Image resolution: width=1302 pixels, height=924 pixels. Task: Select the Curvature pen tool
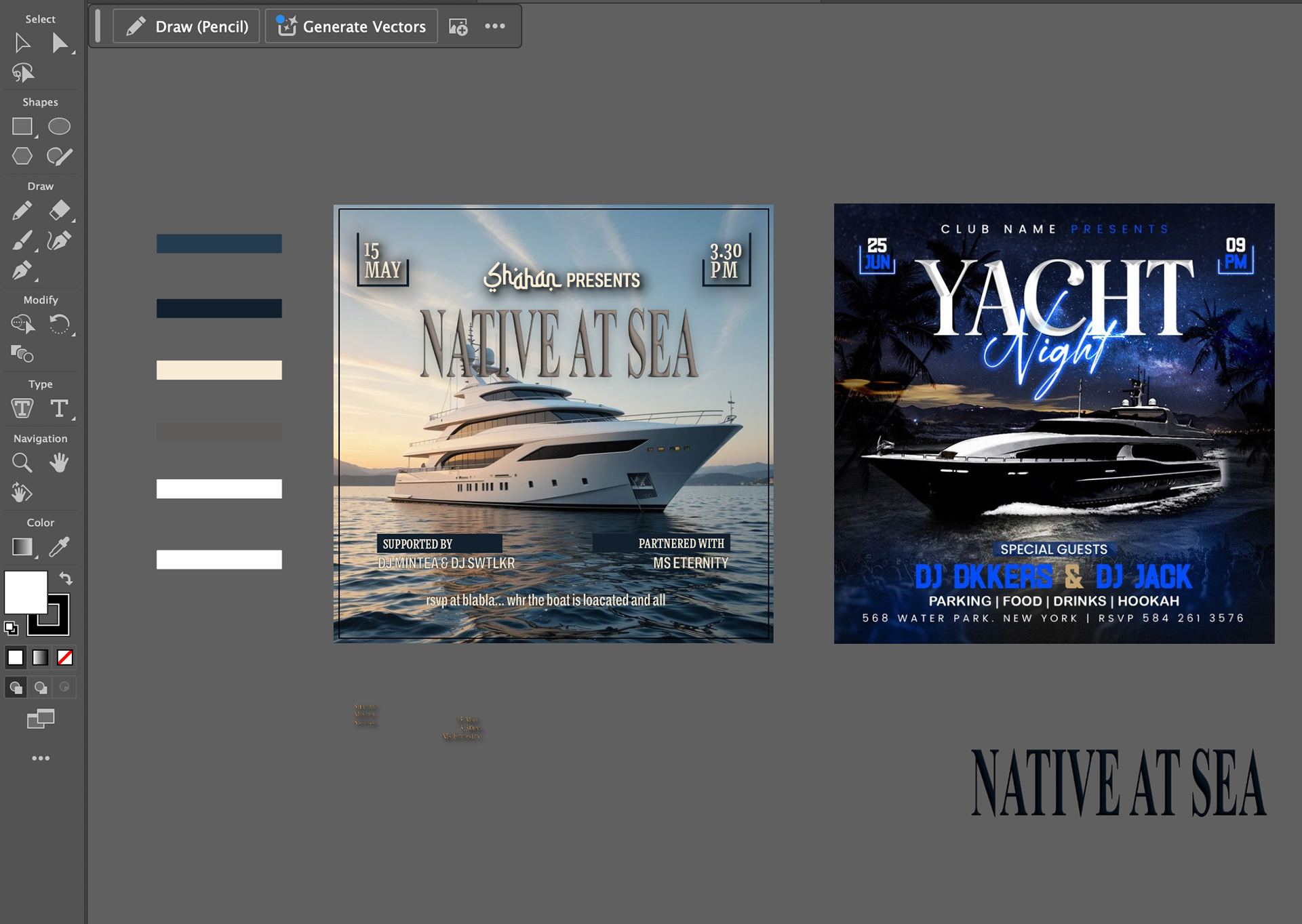click(x=60, y=241)
